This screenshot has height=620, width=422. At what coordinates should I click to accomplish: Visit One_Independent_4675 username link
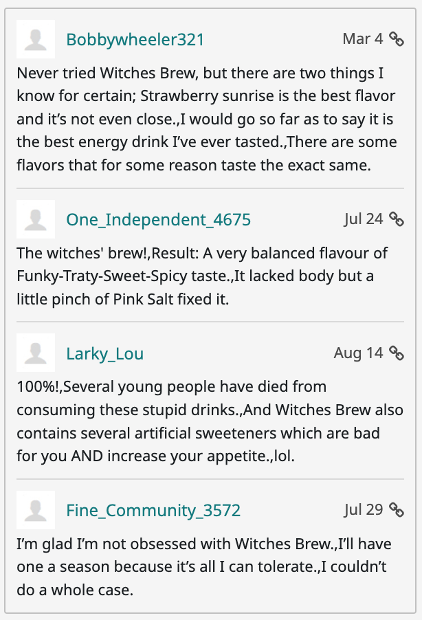(158, 219)
